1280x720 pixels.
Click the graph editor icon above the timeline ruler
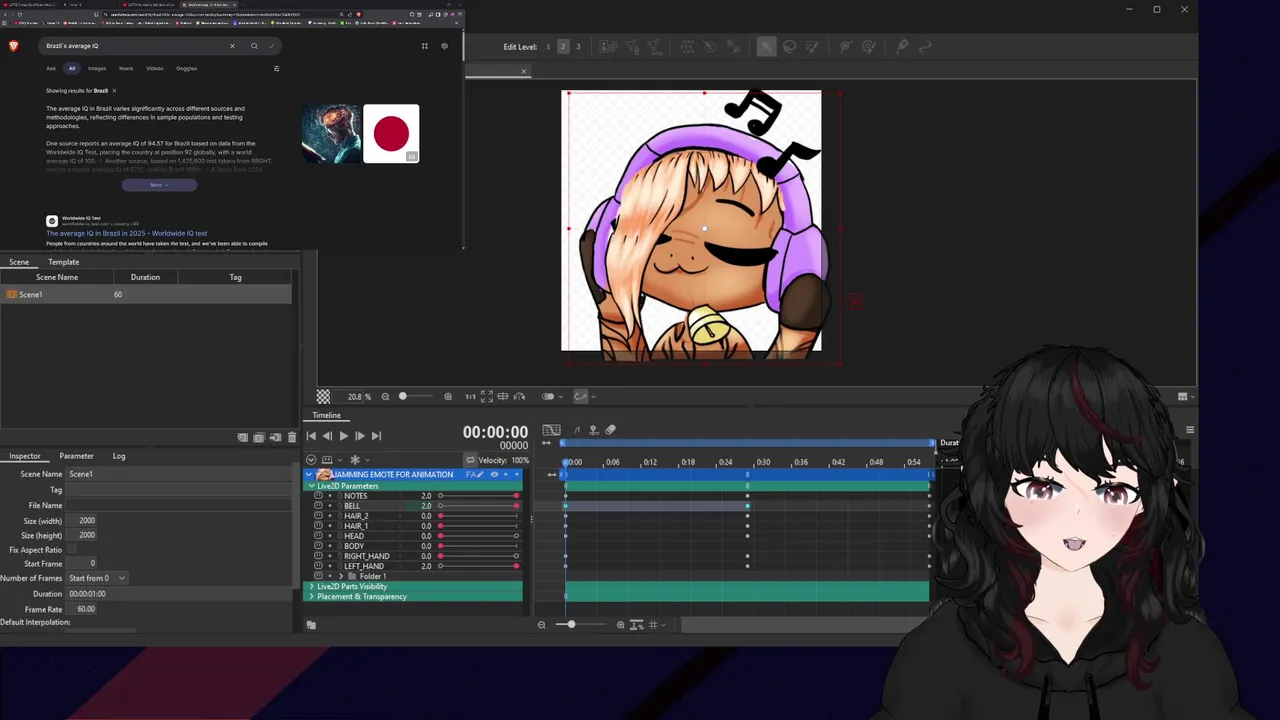click(551, 430)
